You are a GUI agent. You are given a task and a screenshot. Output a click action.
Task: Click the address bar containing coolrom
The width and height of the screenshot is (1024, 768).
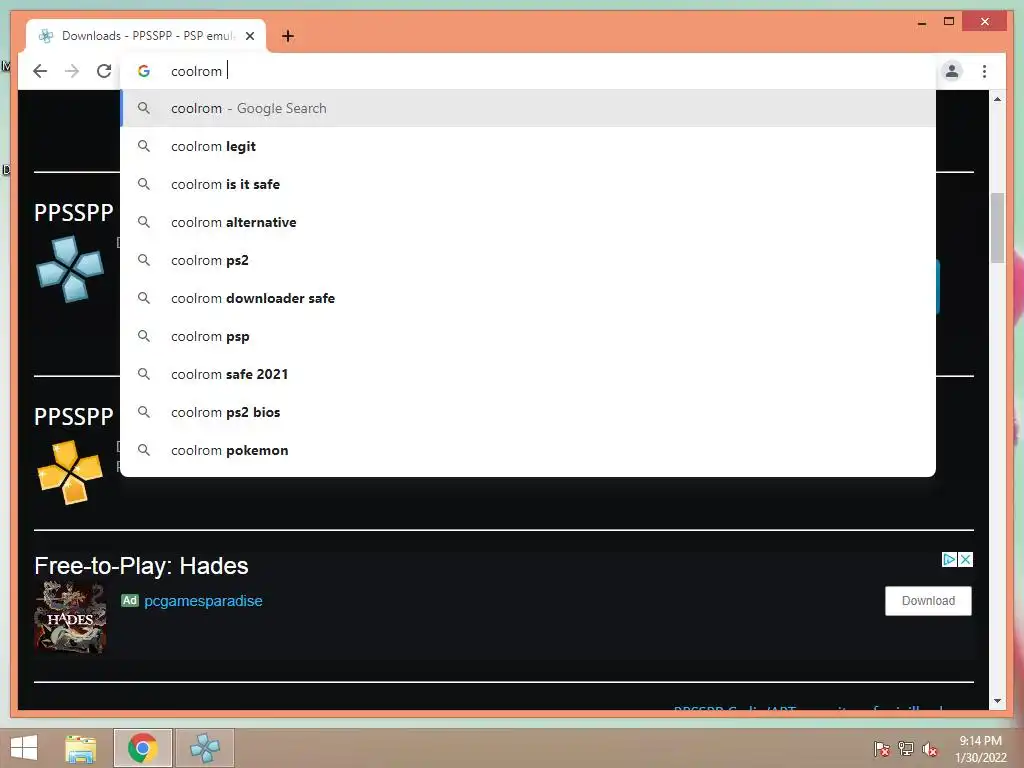[x=528, y=71]
